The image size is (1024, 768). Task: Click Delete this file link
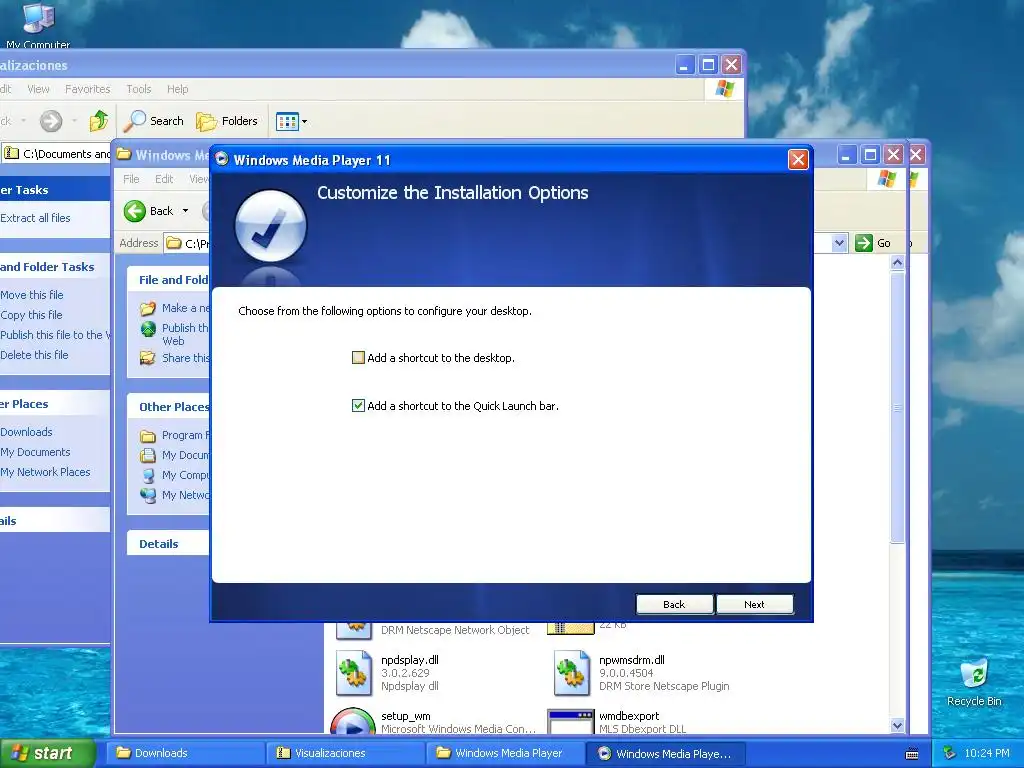click(34, 355)
